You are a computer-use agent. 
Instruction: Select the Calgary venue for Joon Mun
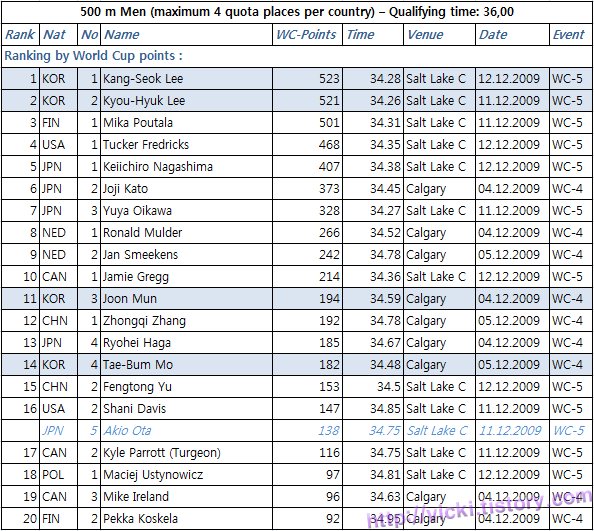pos(426,299)
